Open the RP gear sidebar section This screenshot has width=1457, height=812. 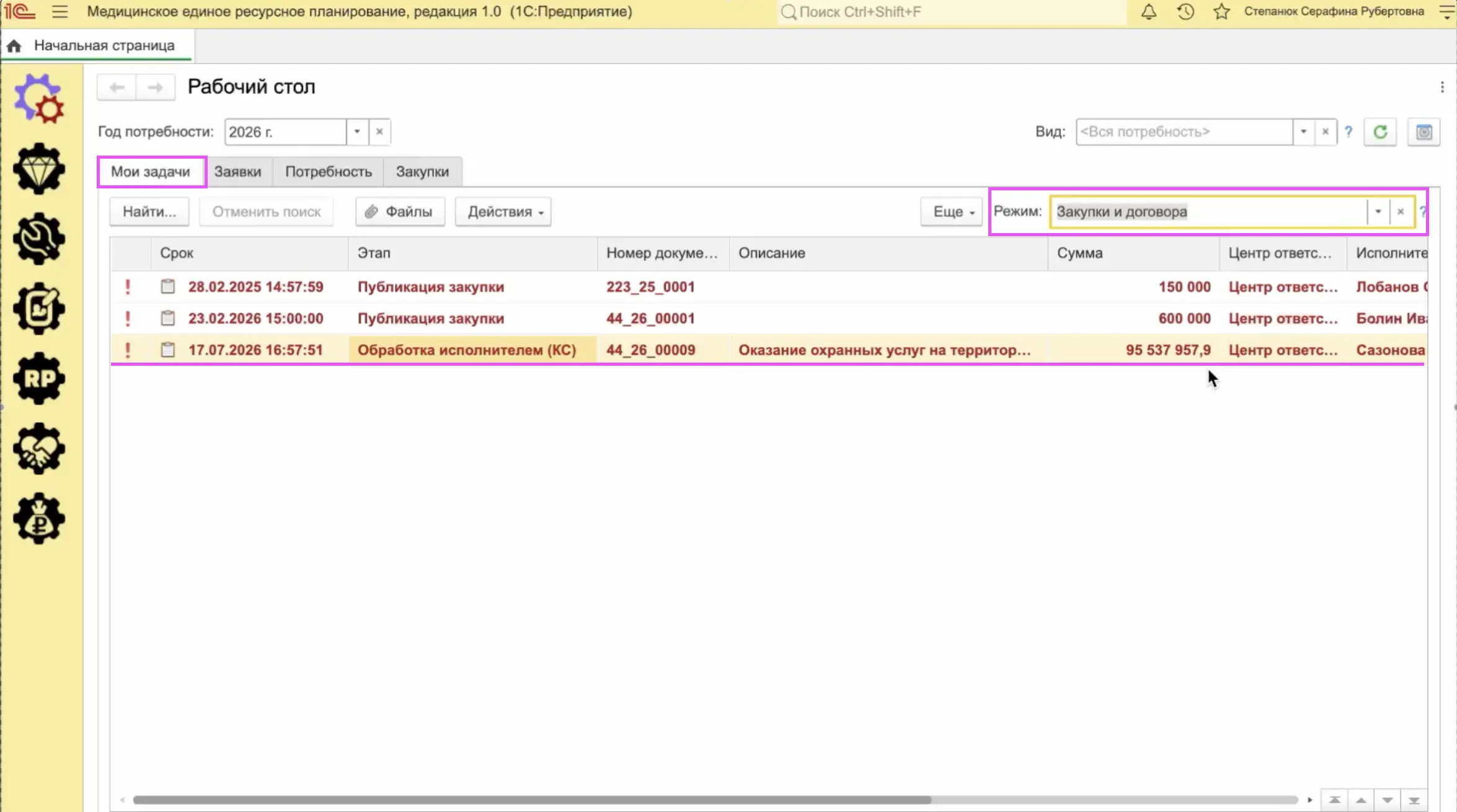[39, 379]
